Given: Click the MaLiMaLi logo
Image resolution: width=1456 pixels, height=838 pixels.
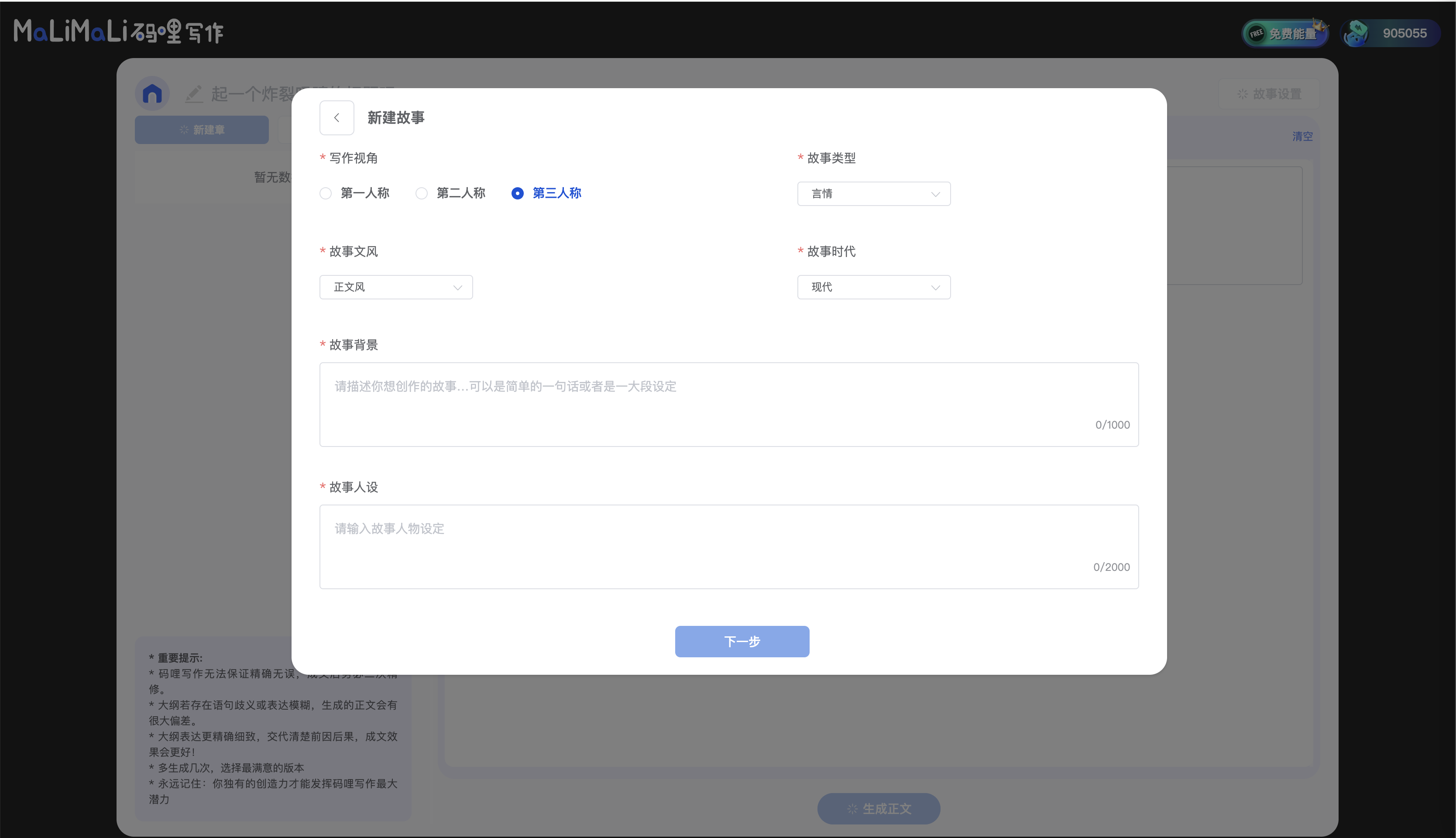Looking at the screenshot, I should pos(118,32).
